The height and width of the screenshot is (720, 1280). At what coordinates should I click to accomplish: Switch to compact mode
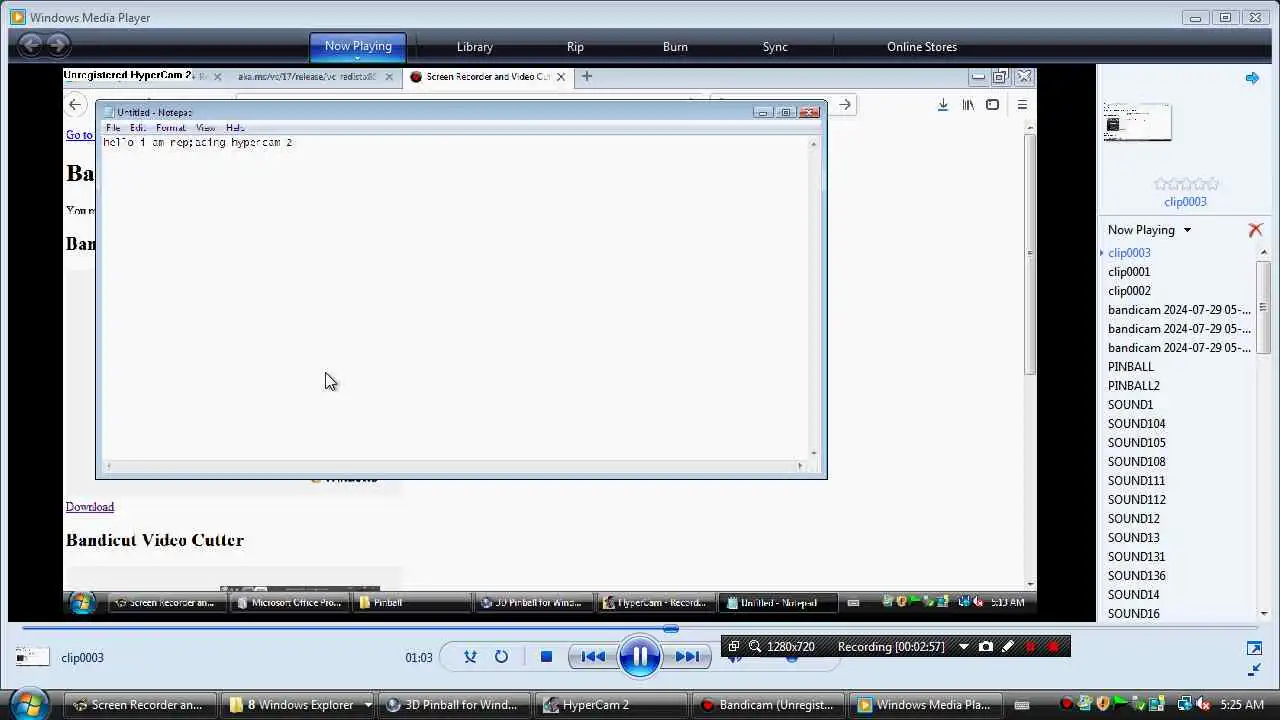[x=1254, y=669]
